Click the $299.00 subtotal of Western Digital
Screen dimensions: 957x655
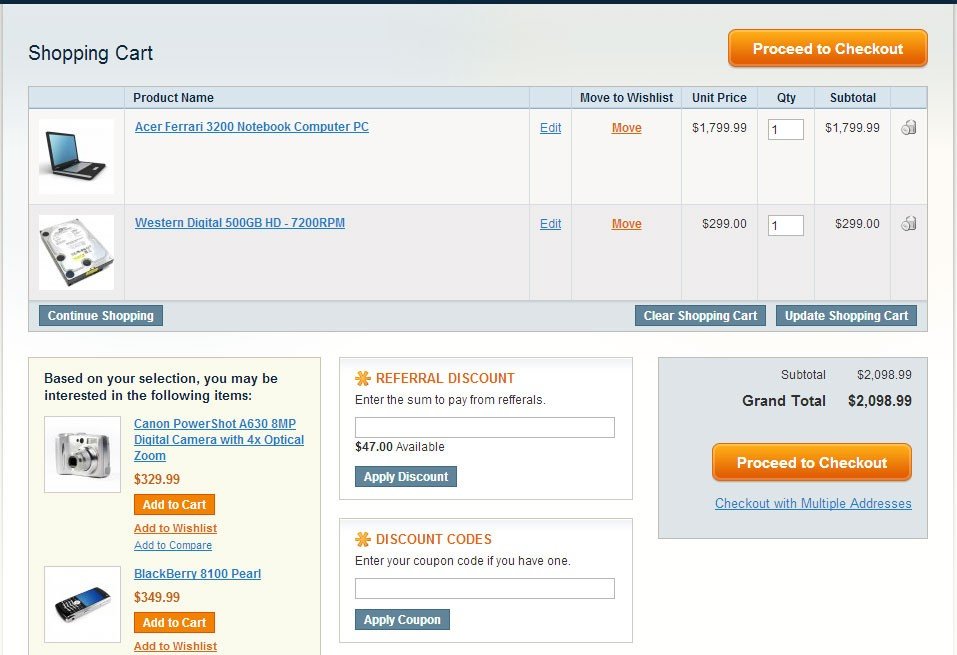click(x=858, y=223)
